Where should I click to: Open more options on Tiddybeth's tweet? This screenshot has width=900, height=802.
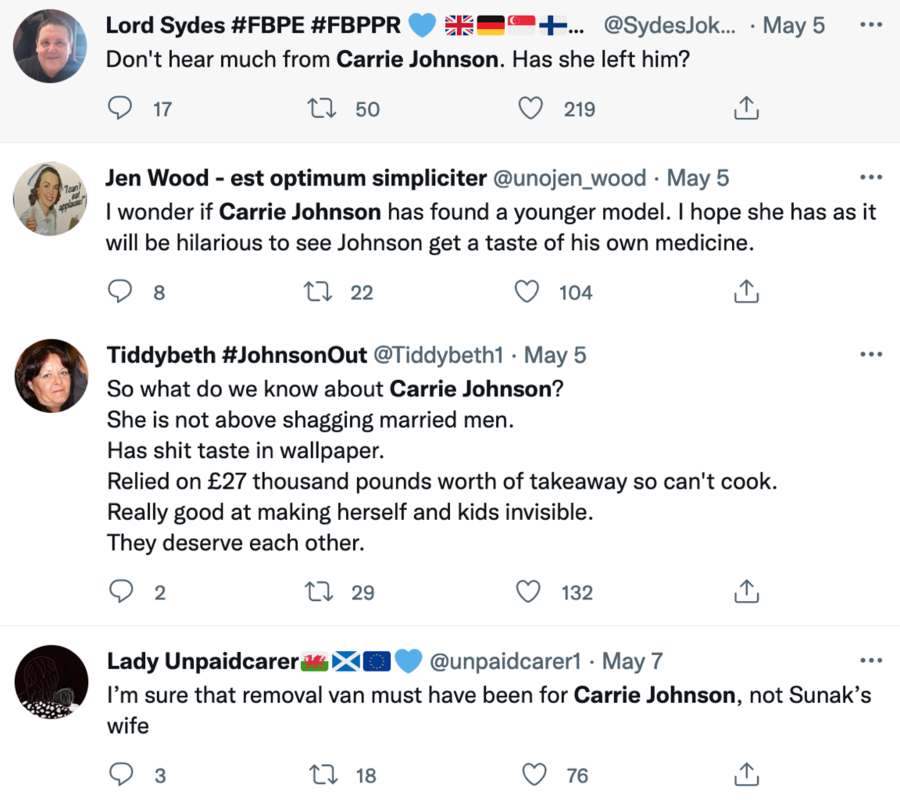[x=871, y=354]
